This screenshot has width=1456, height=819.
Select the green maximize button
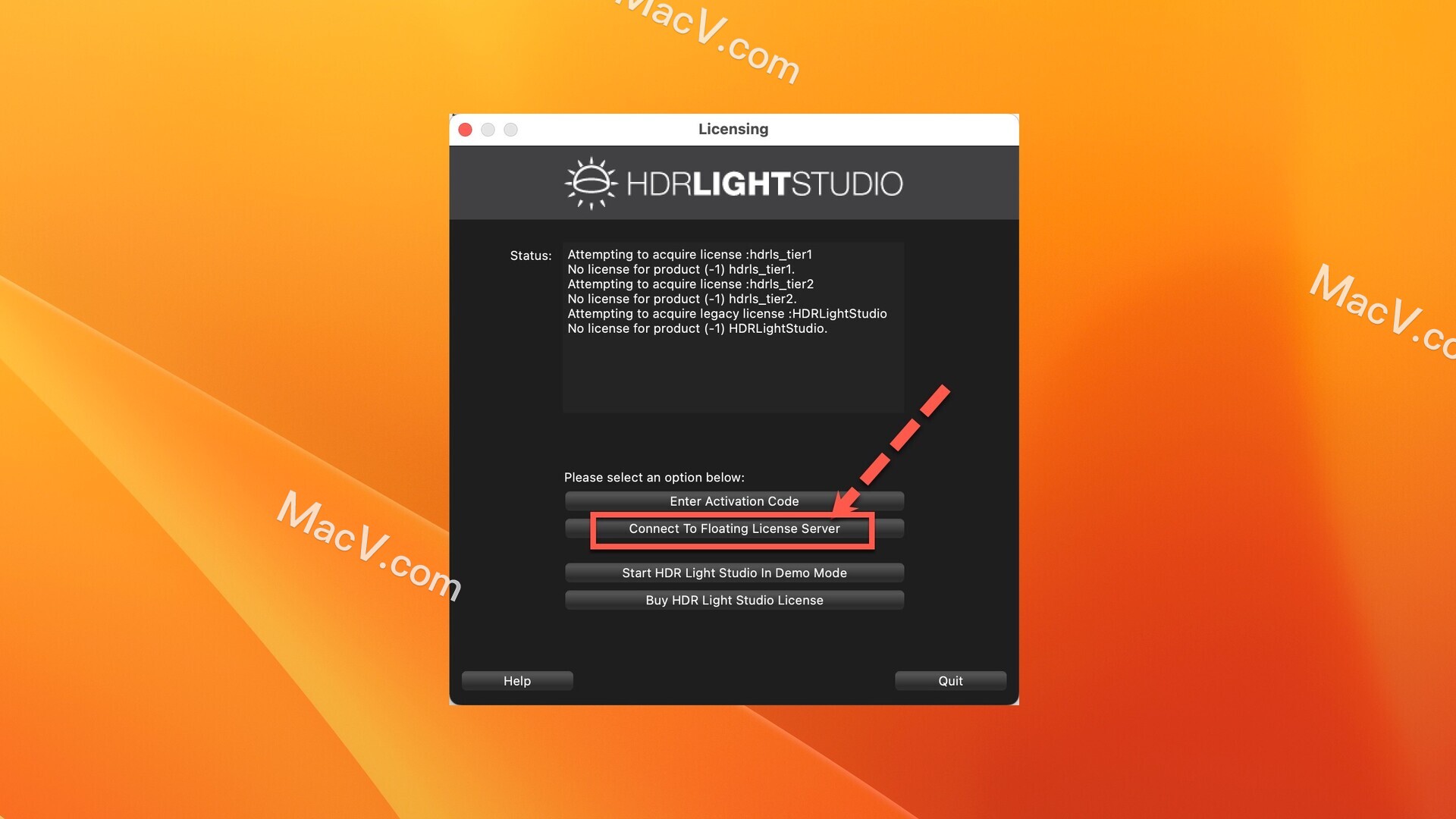point(510,129)
